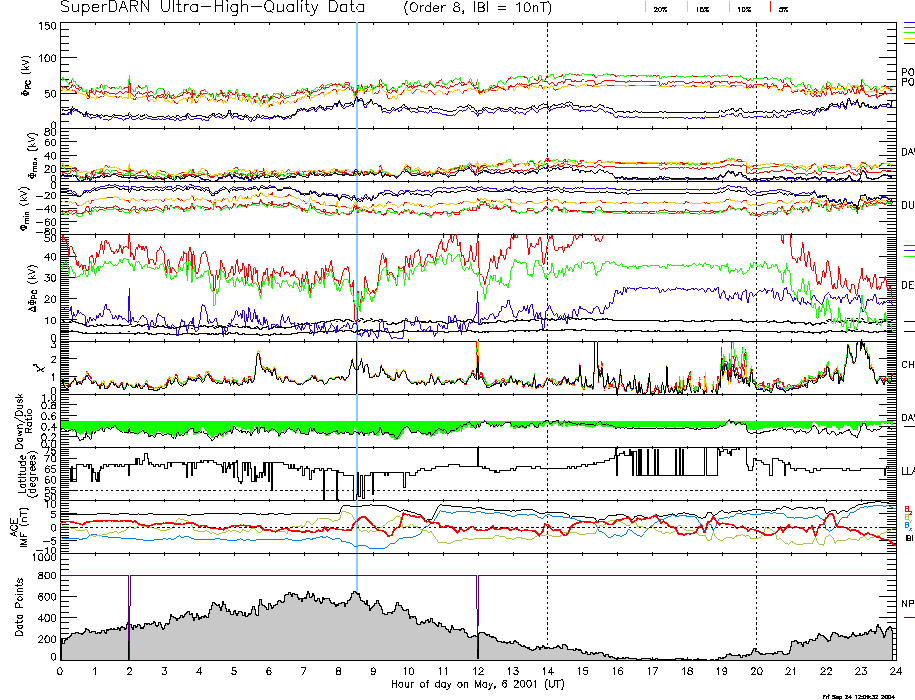The width and height of the screenshot is (915, 700).
Task: Click the '(Order 8, |B| = 10nT)' subtitle
Action: (x=487, y=8)
